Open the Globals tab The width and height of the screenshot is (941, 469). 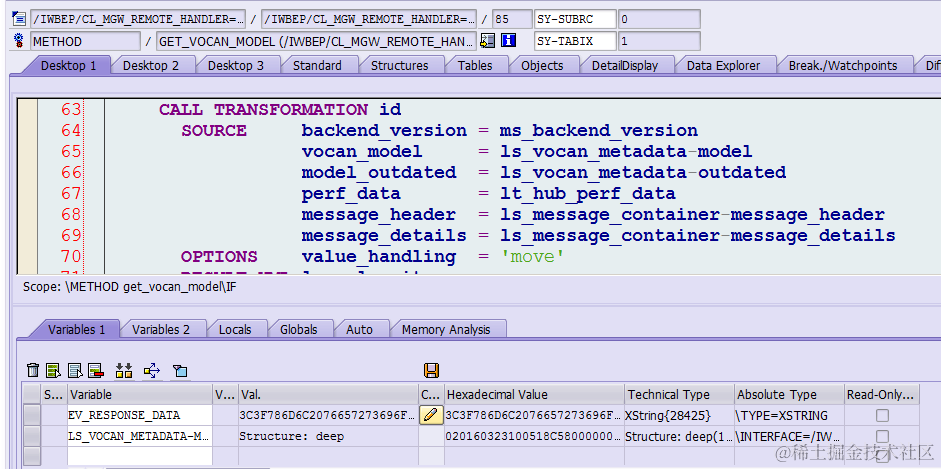click(x=298, y=329)
